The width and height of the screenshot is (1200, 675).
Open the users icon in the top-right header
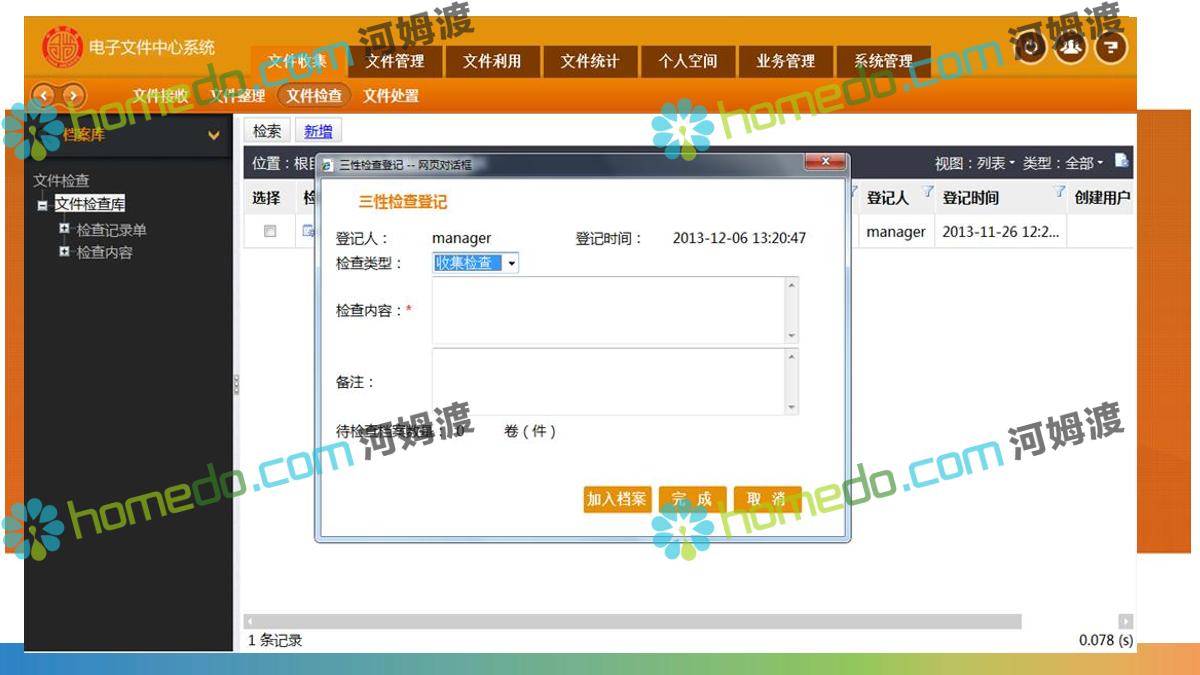click(1070, 47)
